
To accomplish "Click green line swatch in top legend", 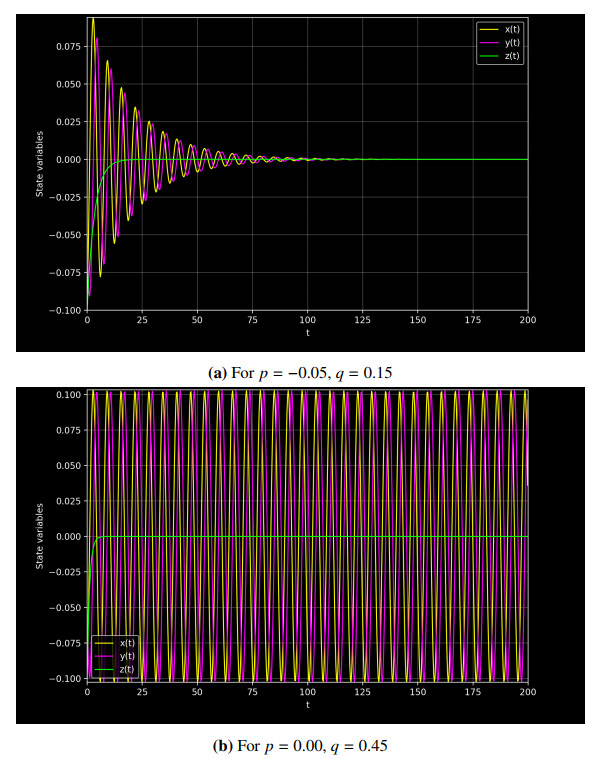I will [x=486, y=56].
